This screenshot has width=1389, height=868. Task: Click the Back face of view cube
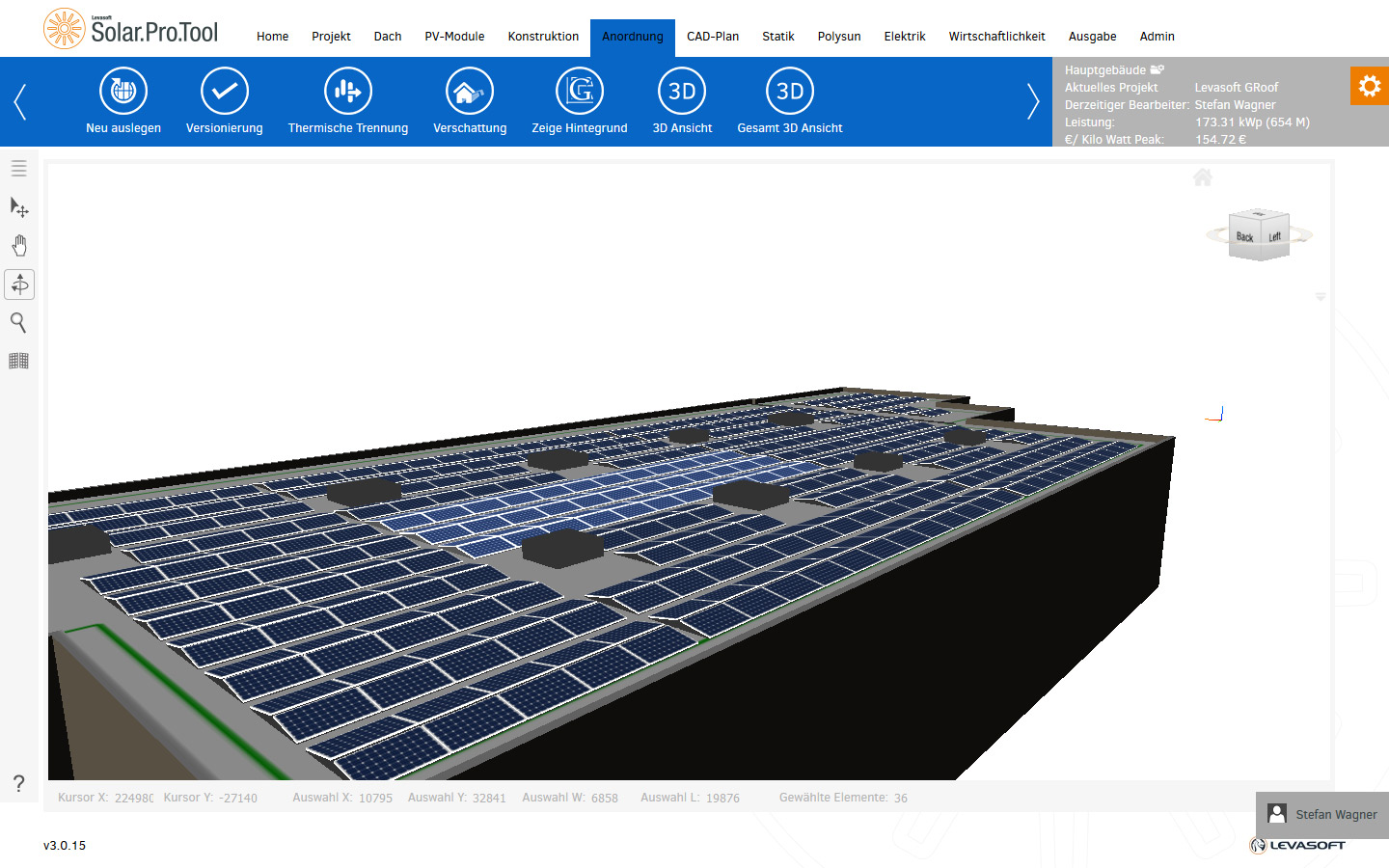tap(1244, 237)
